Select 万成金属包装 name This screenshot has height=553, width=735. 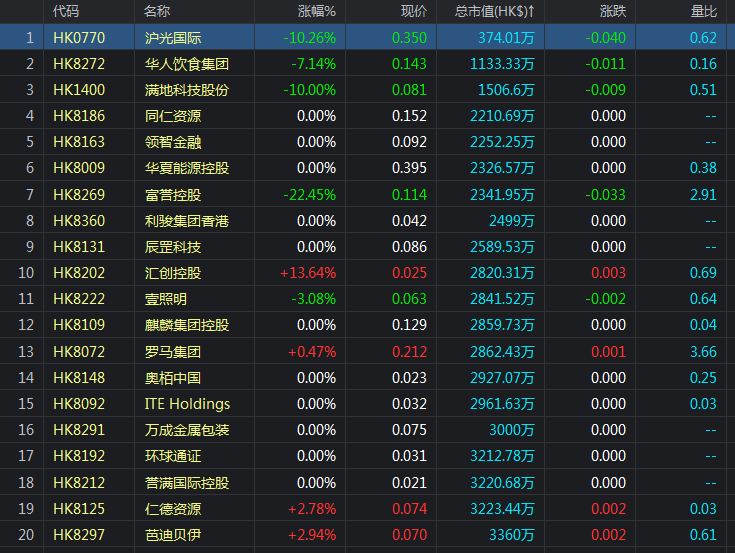pyautogui.click(x=187, y=430)
